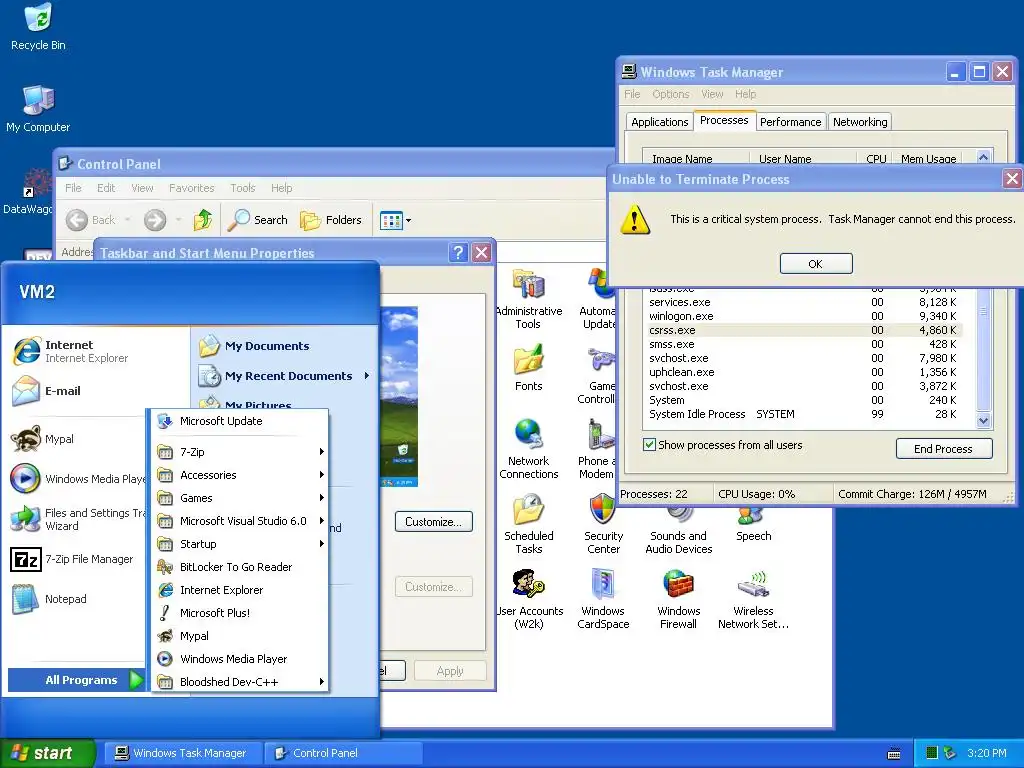Screen dimensions: 1024x768
Task: Open Windows CardSpace icon
Action: 603,599
